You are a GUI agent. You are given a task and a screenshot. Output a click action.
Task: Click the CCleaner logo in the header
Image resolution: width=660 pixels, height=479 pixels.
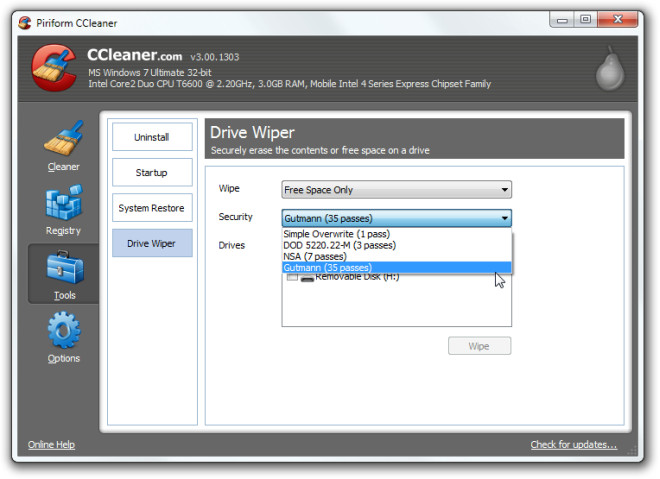[54, 68]
